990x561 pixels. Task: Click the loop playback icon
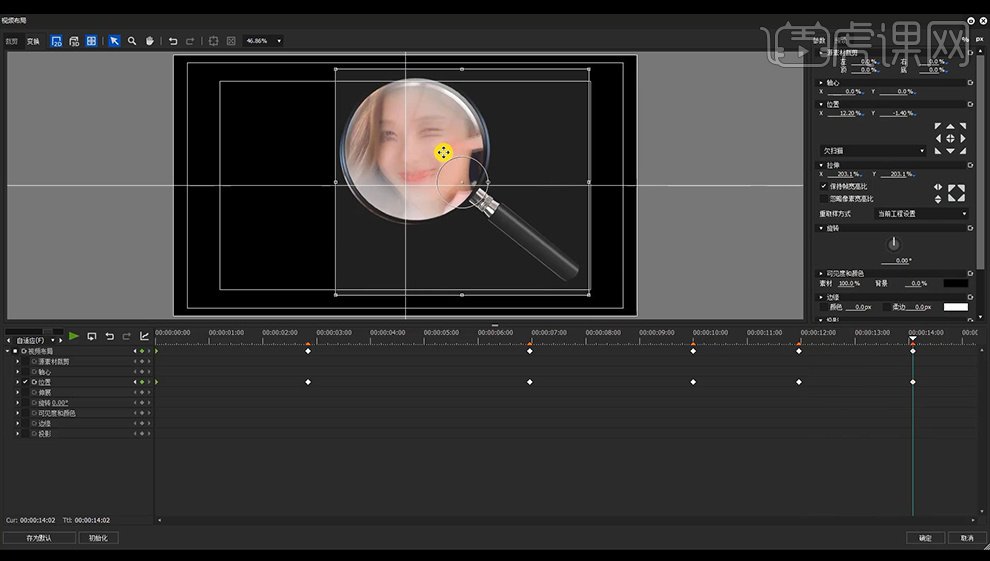point(92,336)
